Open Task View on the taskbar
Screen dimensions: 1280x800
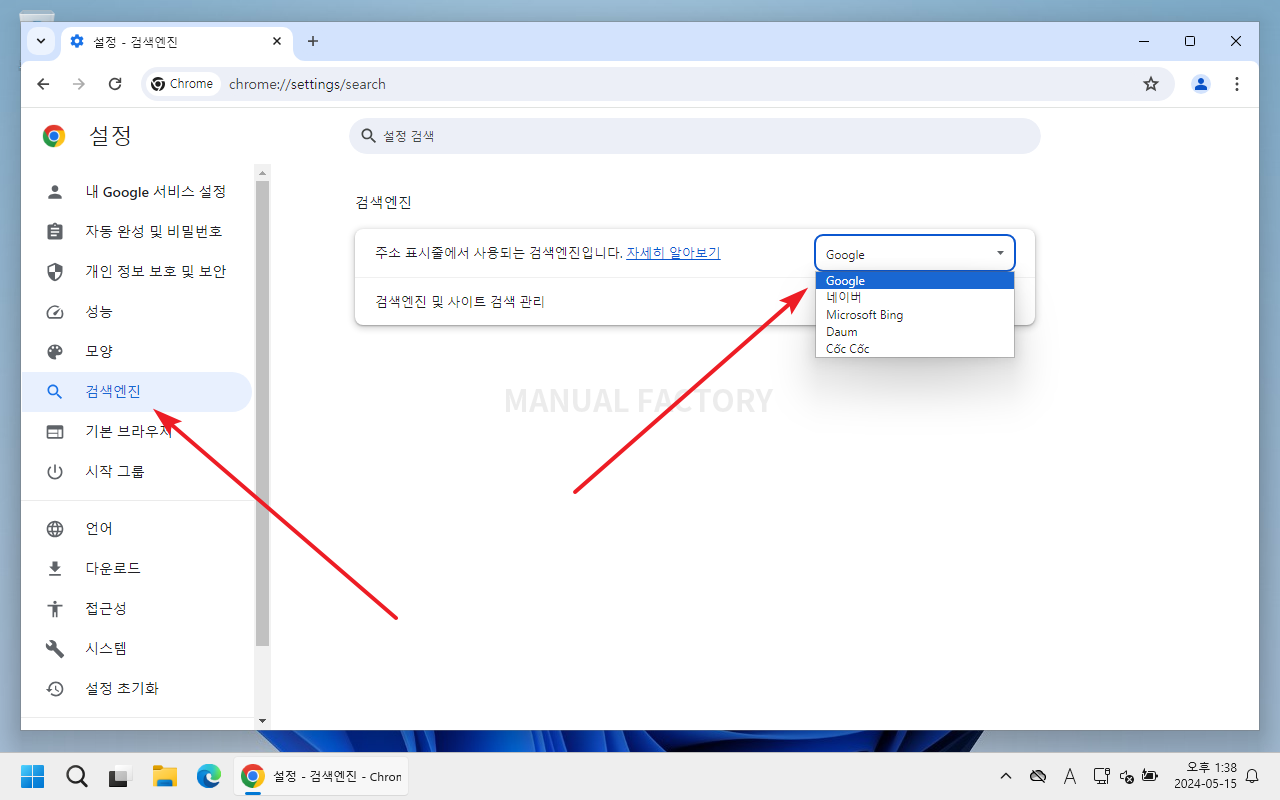pos(121,776)
